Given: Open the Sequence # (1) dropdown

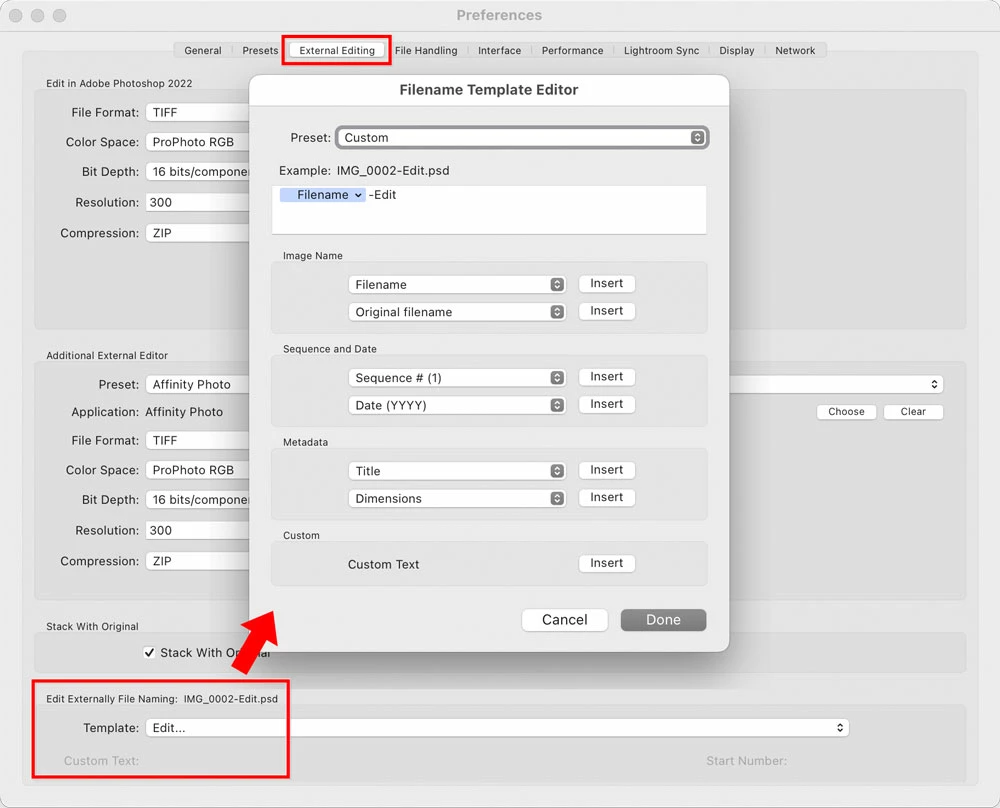Looking at the screenshot, I should [457, 378].
